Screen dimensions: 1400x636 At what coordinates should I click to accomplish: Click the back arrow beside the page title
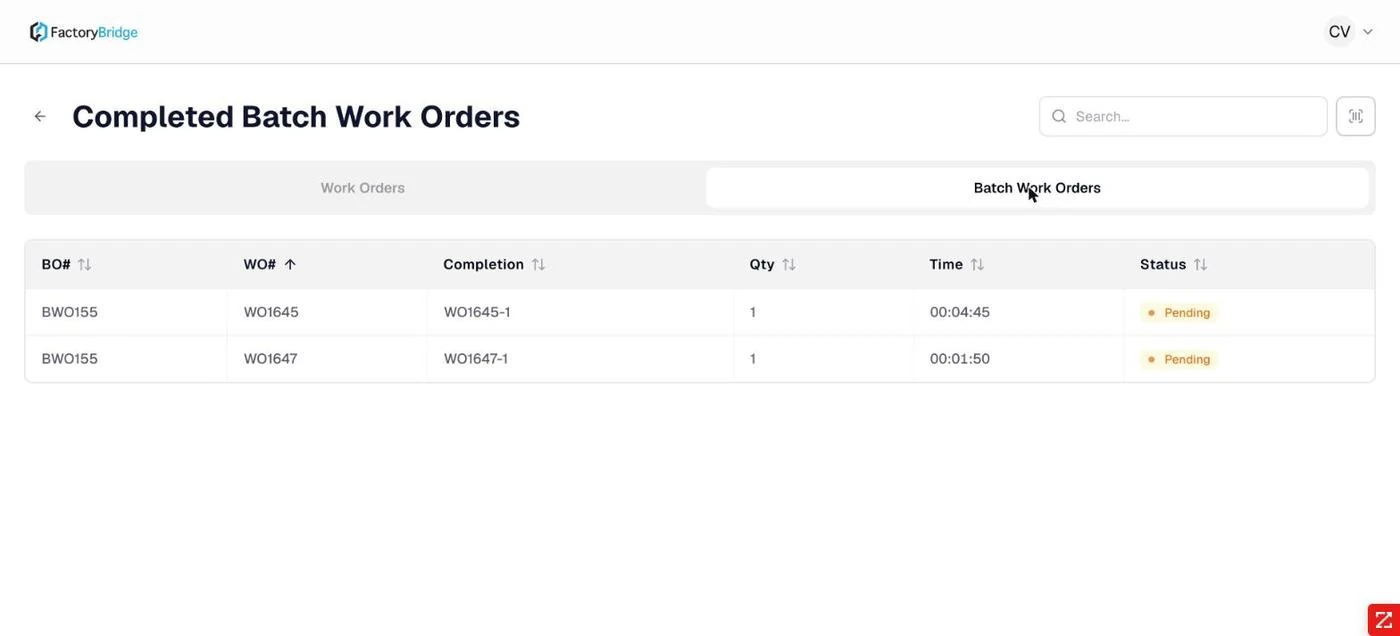(40, 116)
